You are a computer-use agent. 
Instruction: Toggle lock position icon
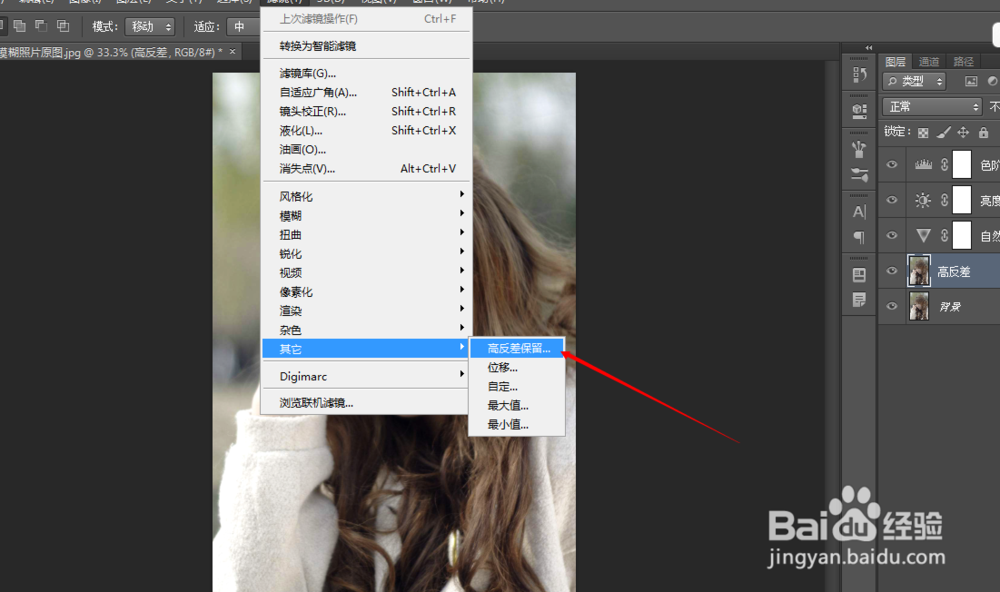point(963,132)
